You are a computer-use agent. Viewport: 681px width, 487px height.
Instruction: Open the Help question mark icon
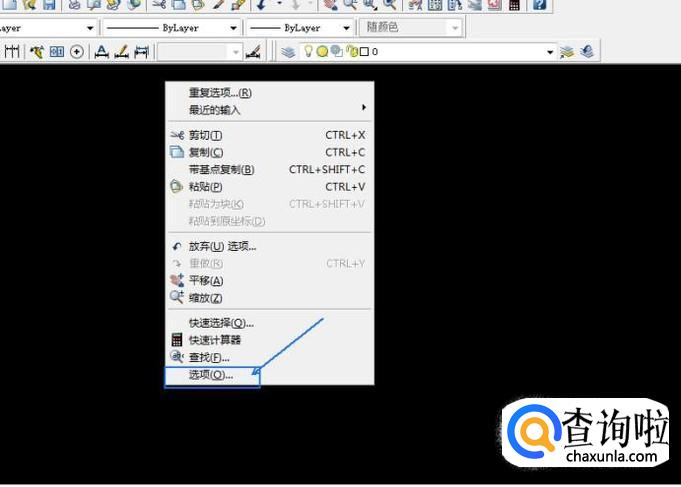click(x=540, y=5)
